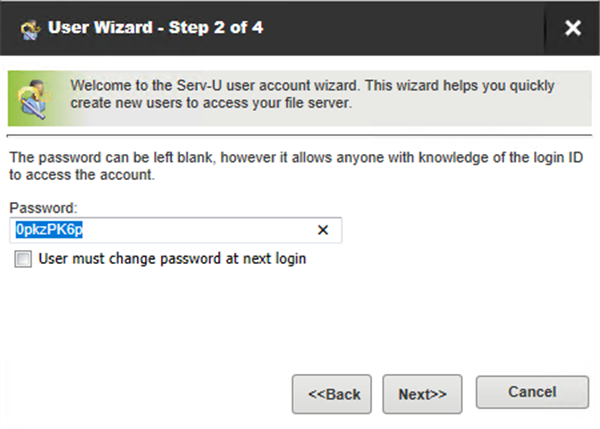Viewport: 600px width, 429px height.
Task: Go back with the <<Back button
Action: (333, 394)
